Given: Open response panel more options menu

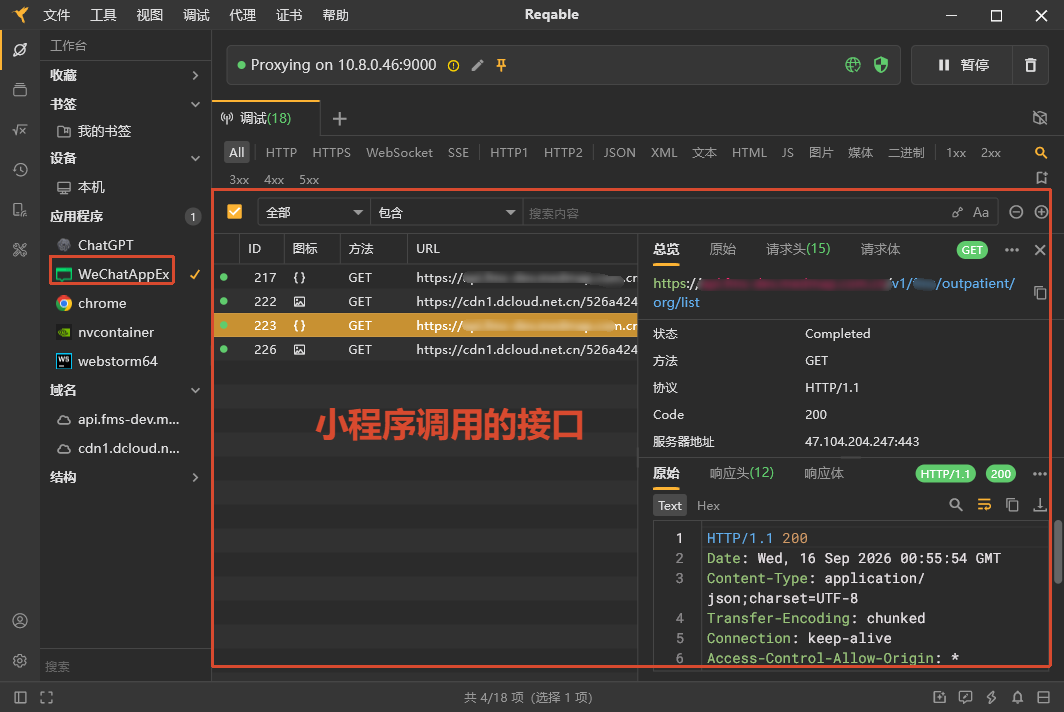Looking at the screenshot, I should [x=1040, y=474].
